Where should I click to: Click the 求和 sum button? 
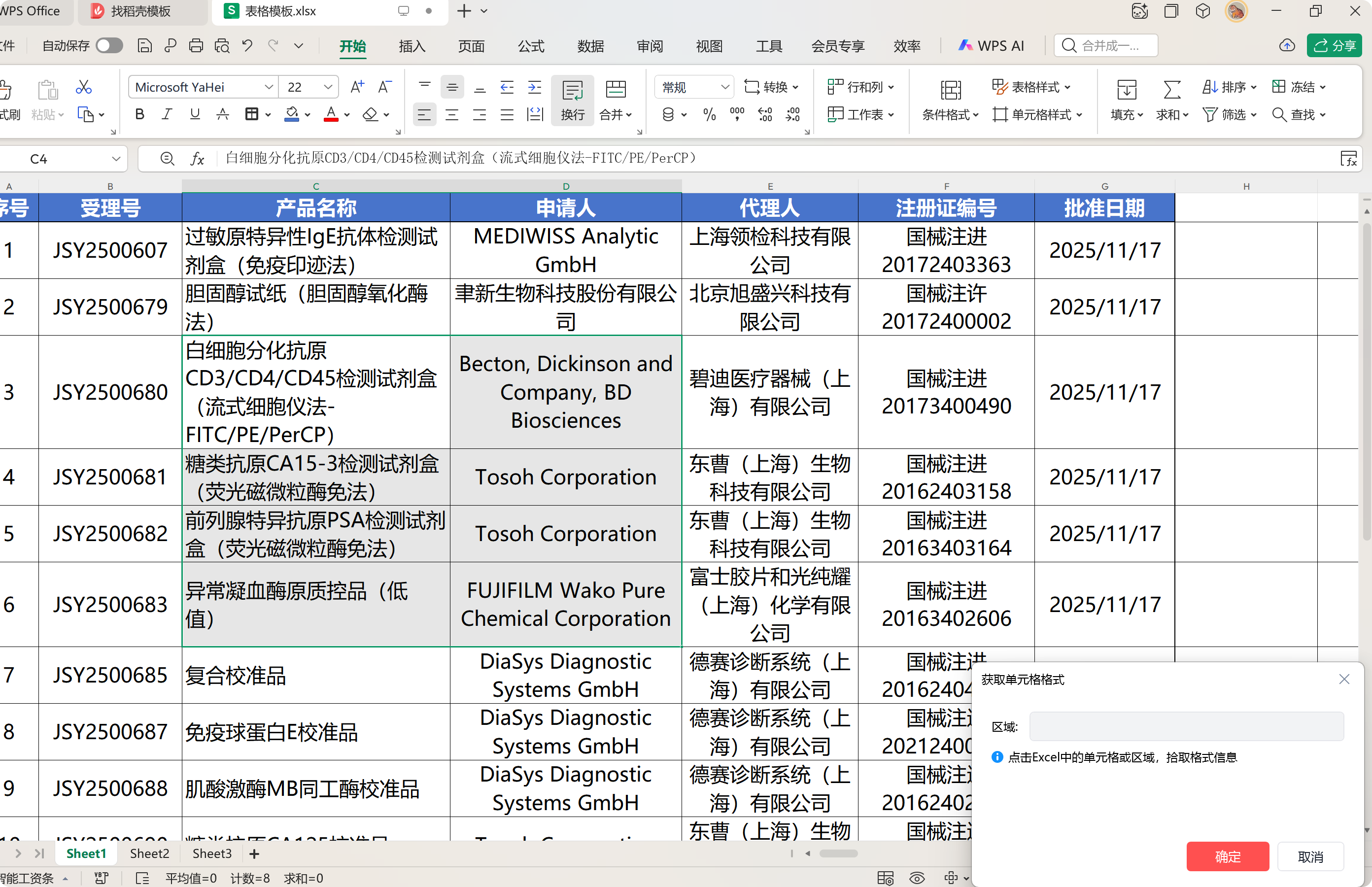[1171, 100]
